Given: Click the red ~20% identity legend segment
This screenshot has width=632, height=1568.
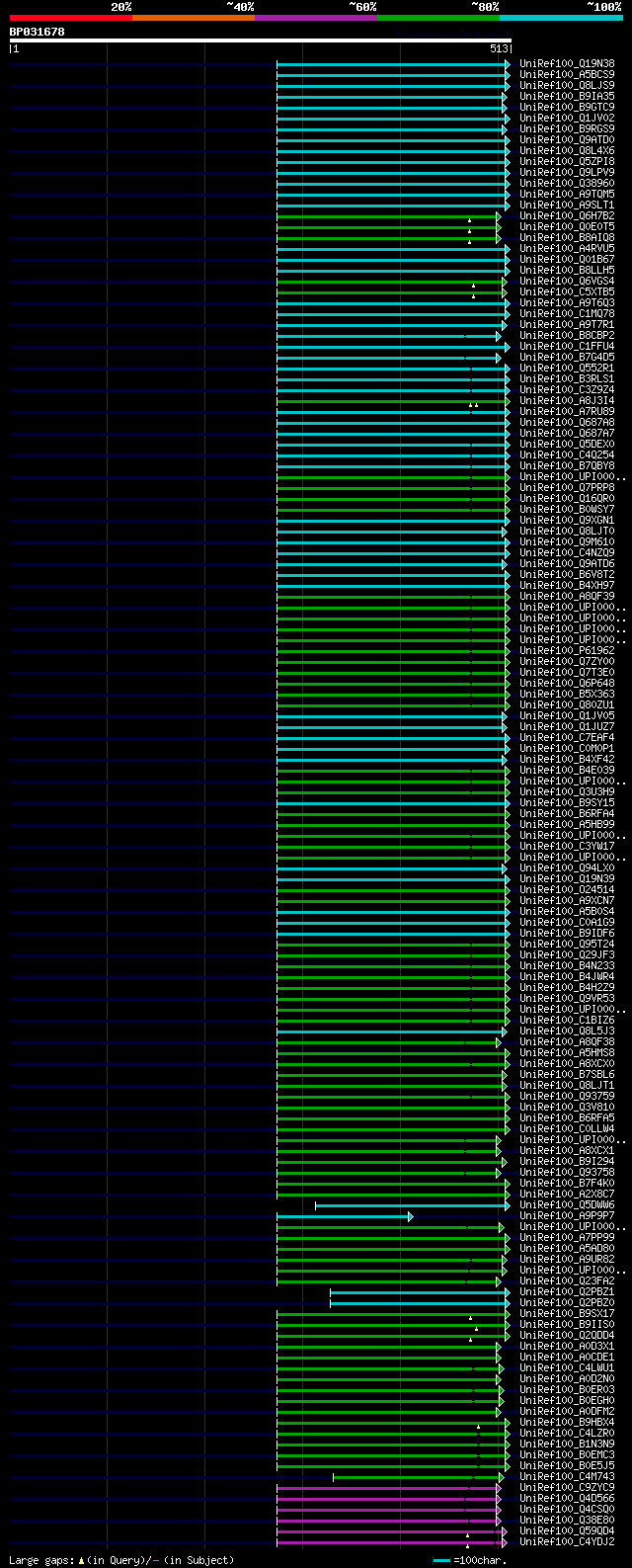Looking at the screenshot, I should [x=70, y=17].
